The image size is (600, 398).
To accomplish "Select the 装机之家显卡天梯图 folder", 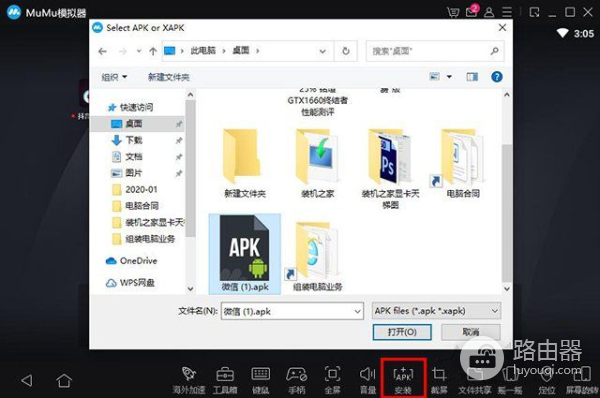I will [390, 168].
